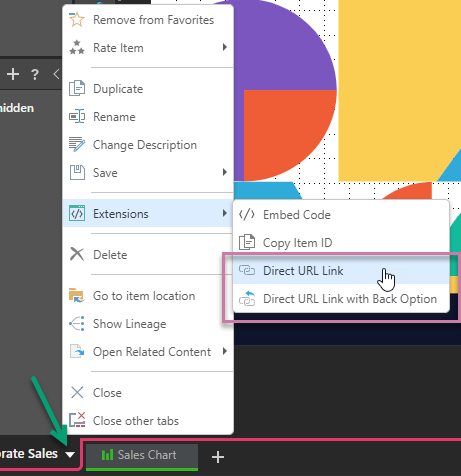Select the Rename menu entry
Image resolution: width=461 pixels, height=476 pixels.
(x=148, y=117)
